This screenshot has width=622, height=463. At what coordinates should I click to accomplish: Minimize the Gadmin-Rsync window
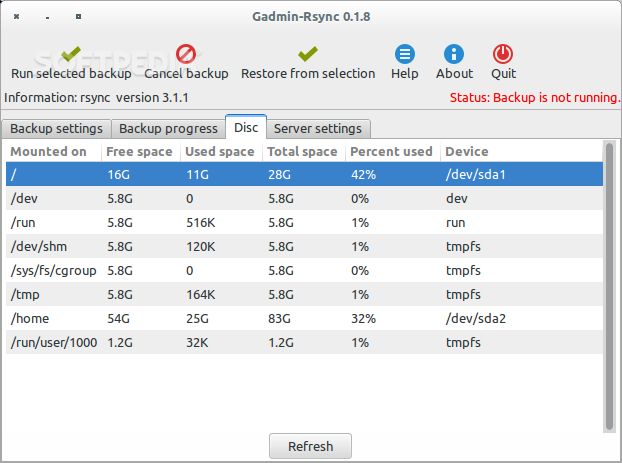(47, 17)
